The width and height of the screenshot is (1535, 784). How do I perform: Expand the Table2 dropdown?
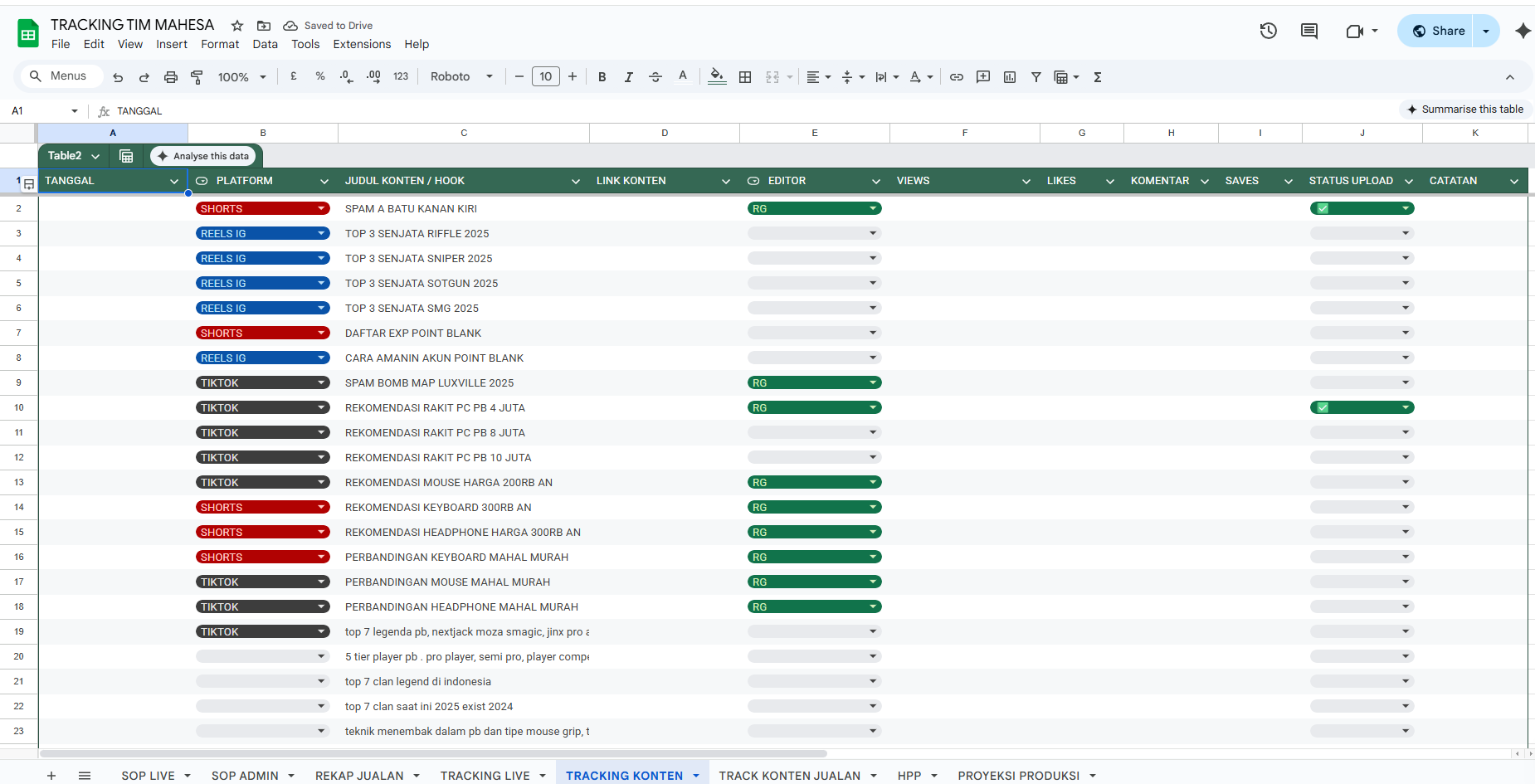click(x=95, y=155)
